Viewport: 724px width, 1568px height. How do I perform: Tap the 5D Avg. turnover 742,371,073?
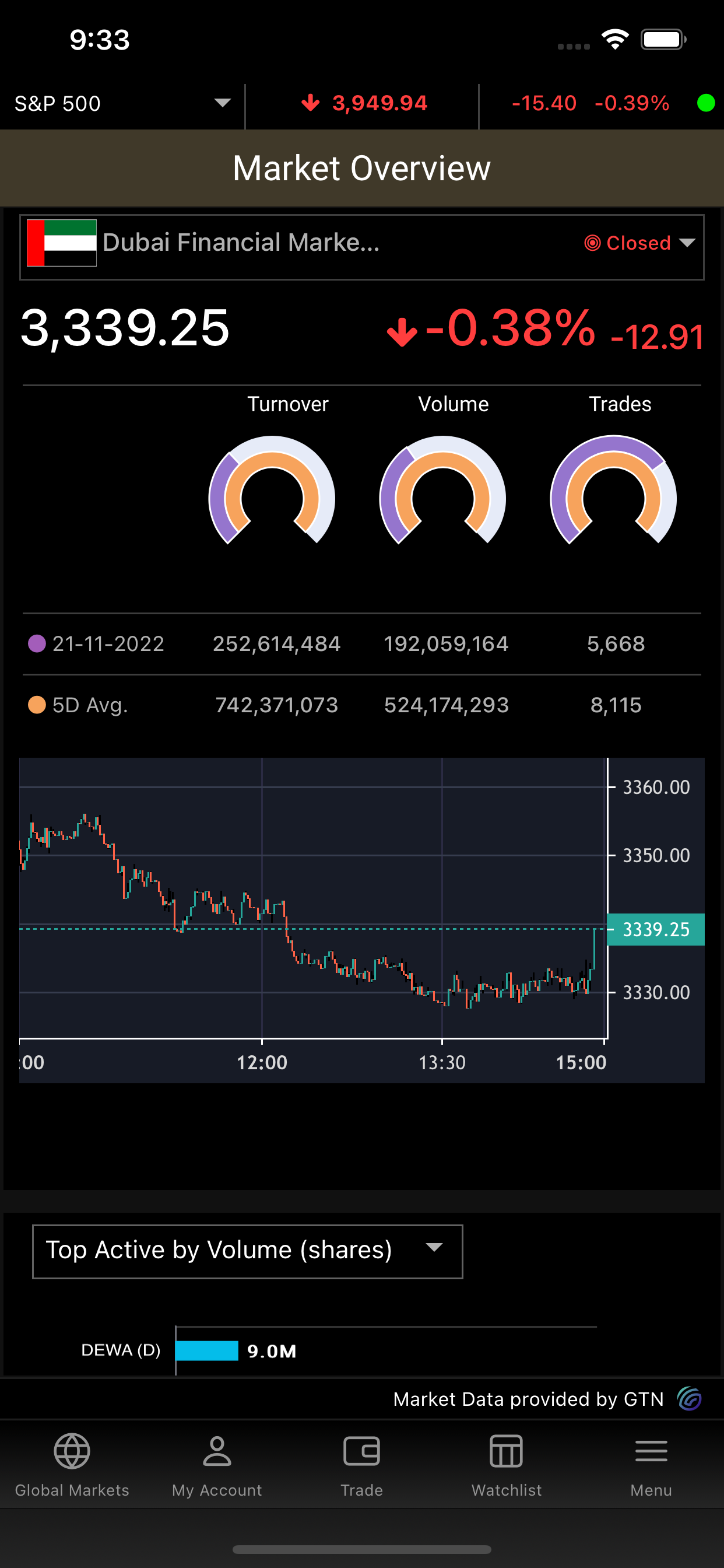point(277,705)
